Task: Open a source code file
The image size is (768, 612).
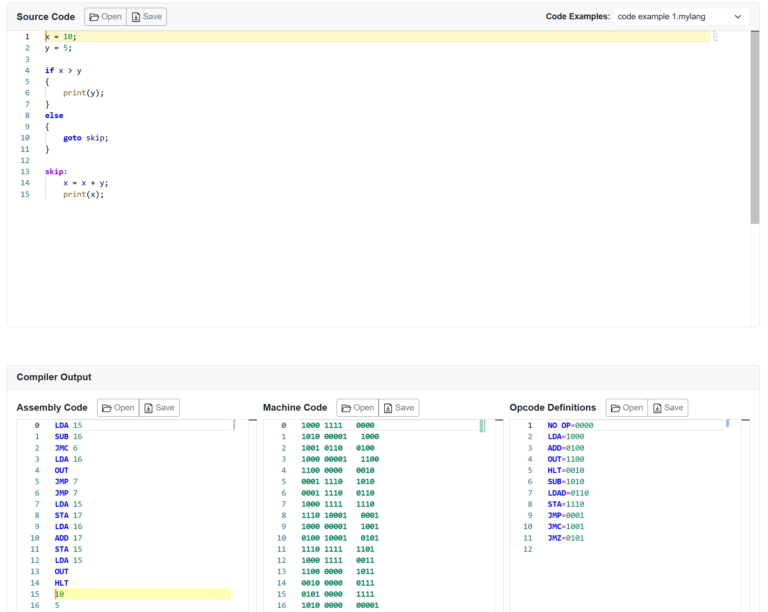Action: click(105, 17)
